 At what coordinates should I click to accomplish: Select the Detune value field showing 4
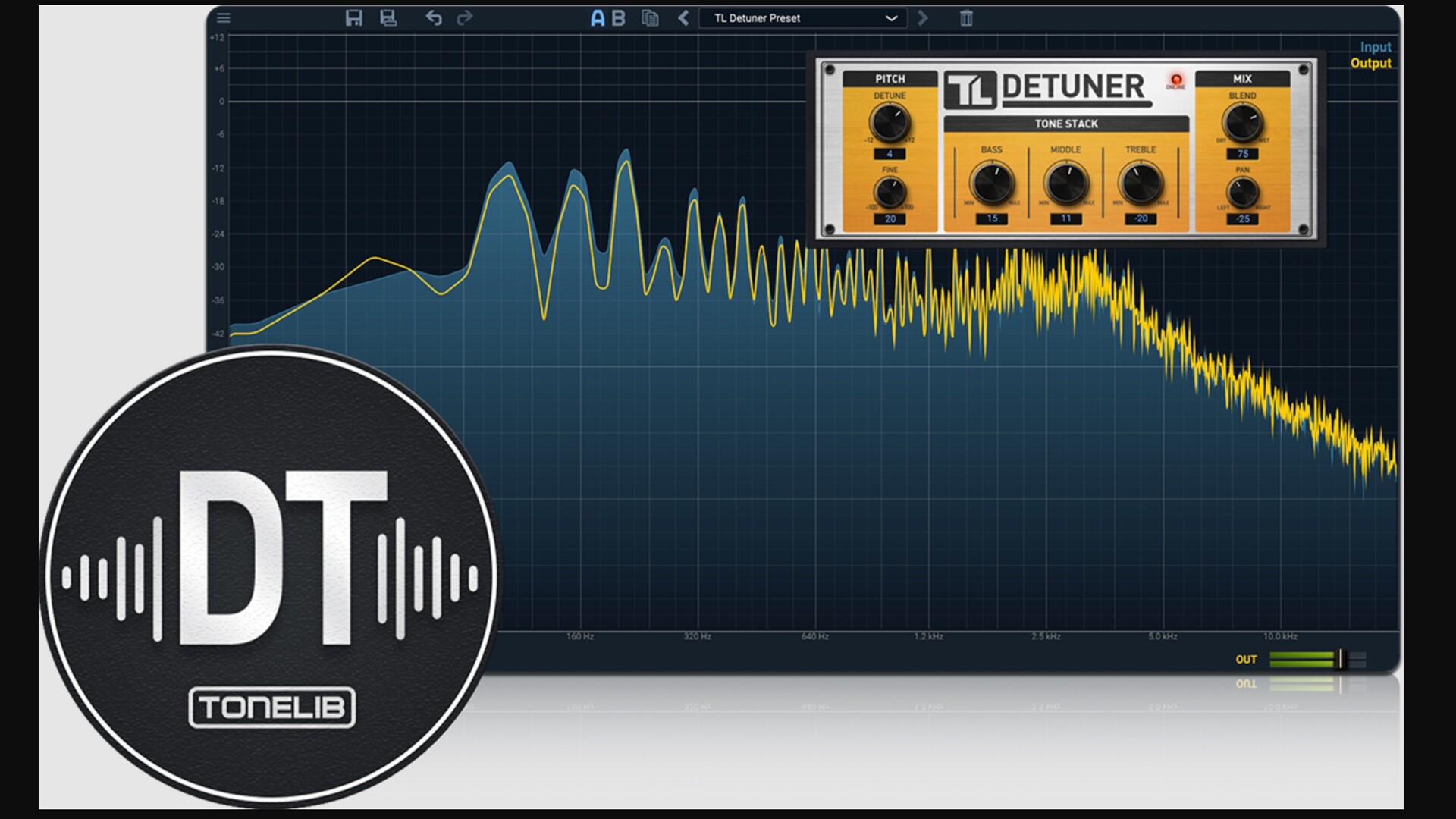pos(890,154)
